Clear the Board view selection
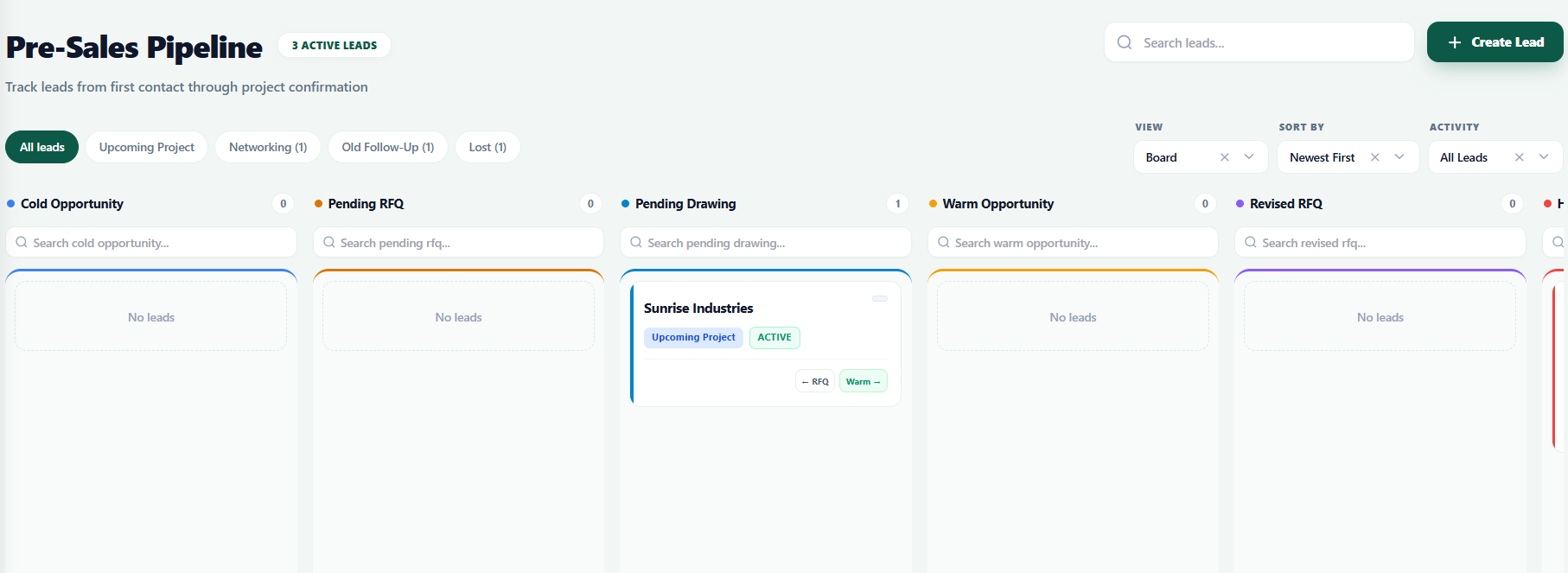The width and height of the screenshot is (1568, 573). pyautogui.click(x=1225, y=157)
